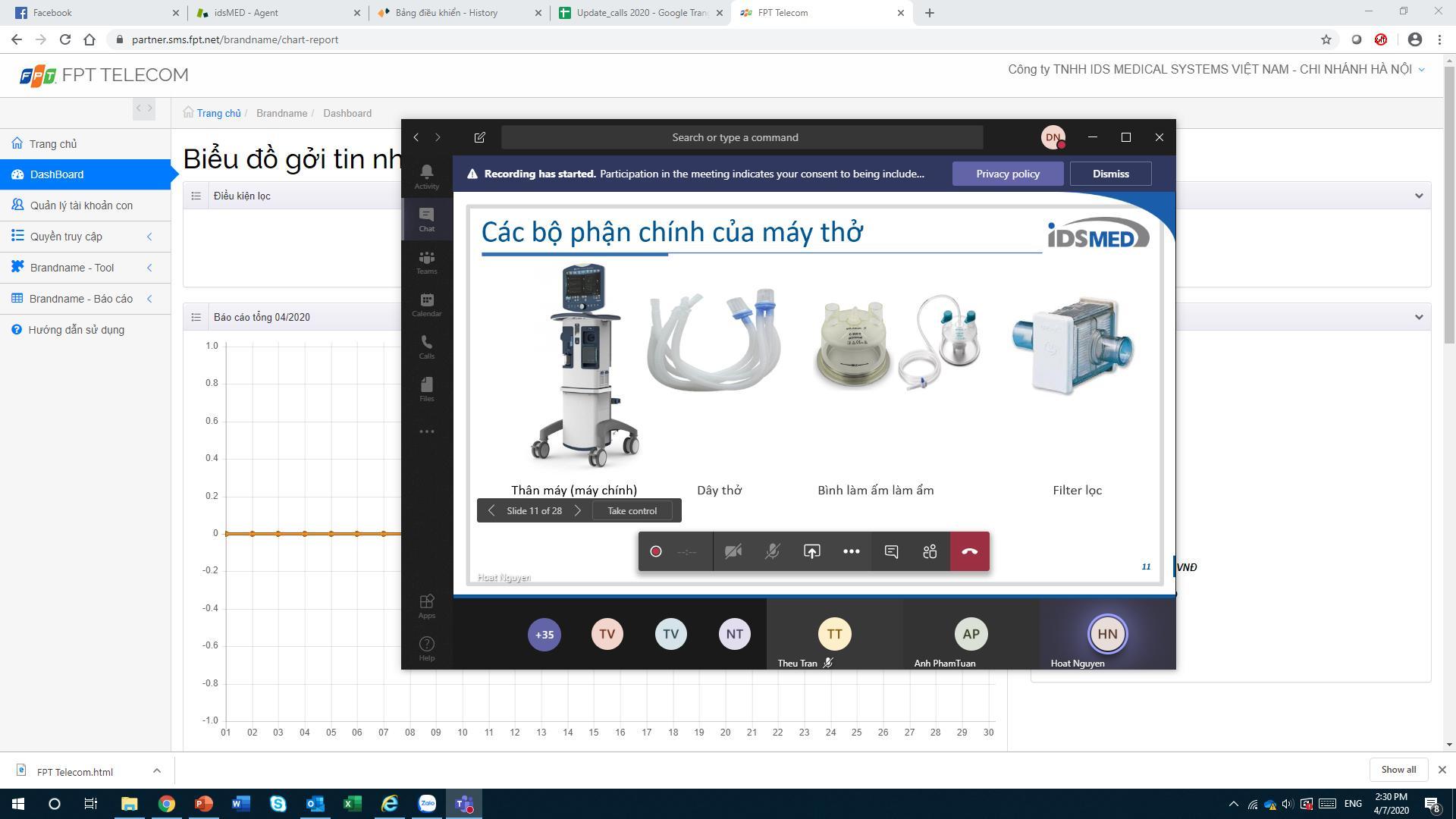Toggle the camera in meeting controls

tap(733, 551)
